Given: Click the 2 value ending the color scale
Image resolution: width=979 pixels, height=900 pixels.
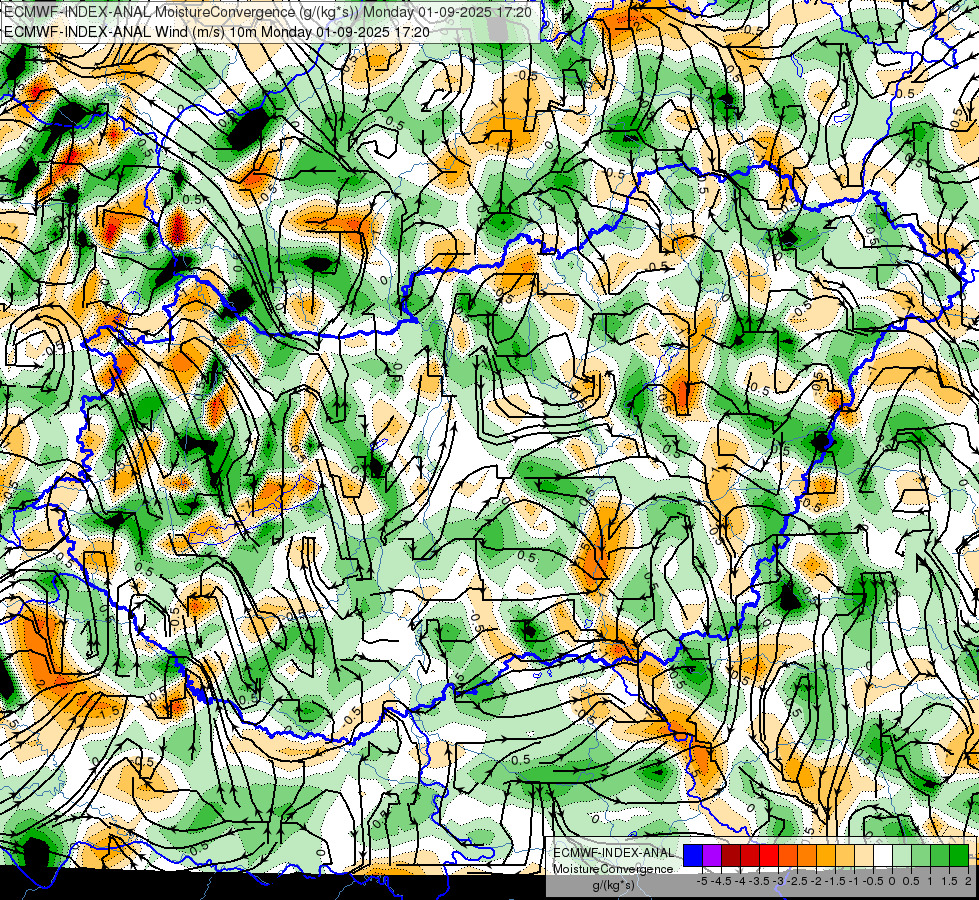Looking at the screenshot, I should pos(968,881).
